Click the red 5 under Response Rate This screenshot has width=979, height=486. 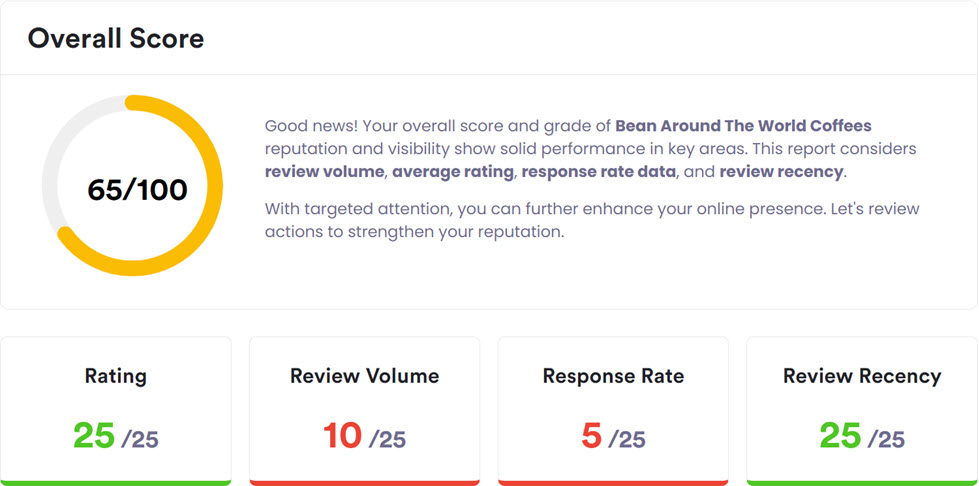tap(591, 435)
